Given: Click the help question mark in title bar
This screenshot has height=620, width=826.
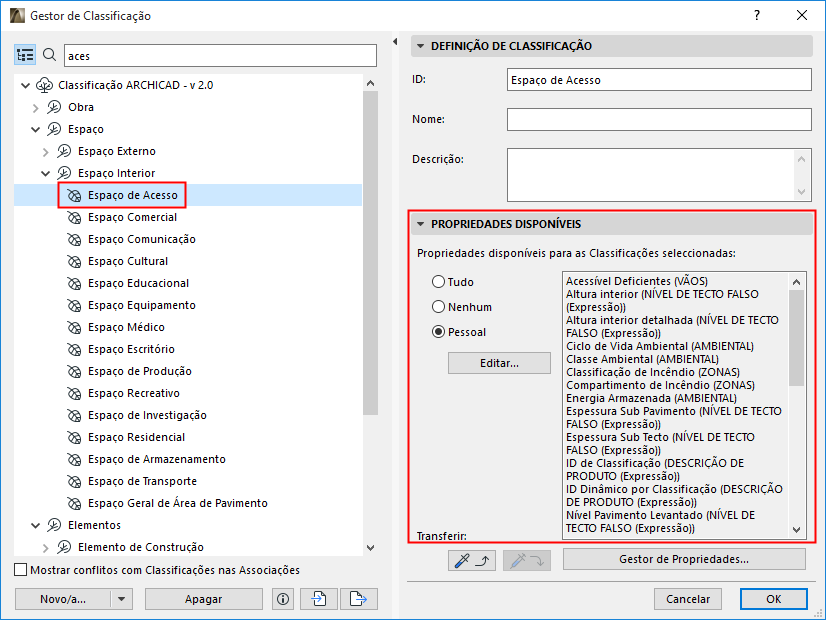Looking at the screenshot, I should click(x=757, y=15).
